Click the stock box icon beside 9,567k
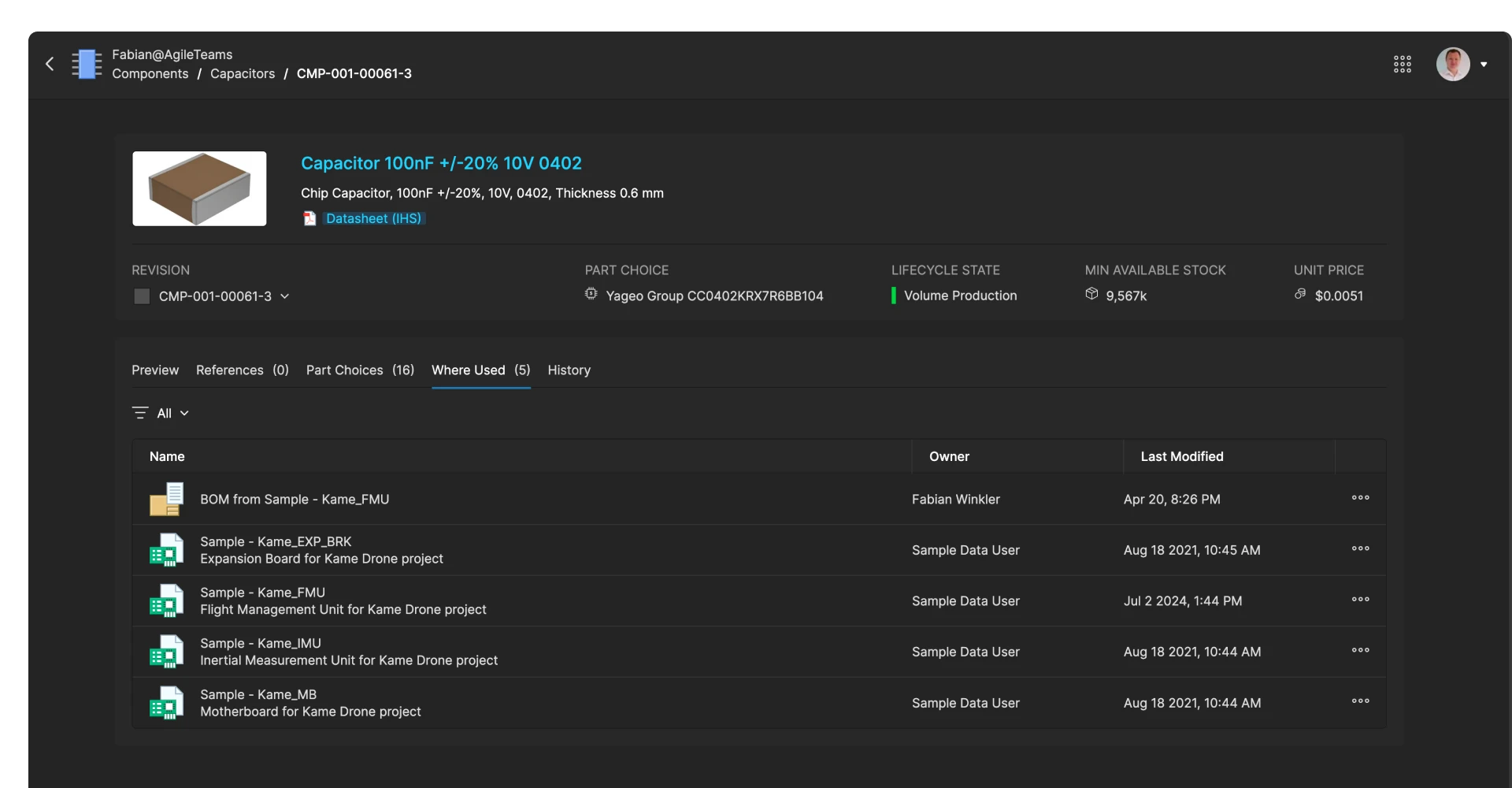1512x788 pixels. point(1091,294)
